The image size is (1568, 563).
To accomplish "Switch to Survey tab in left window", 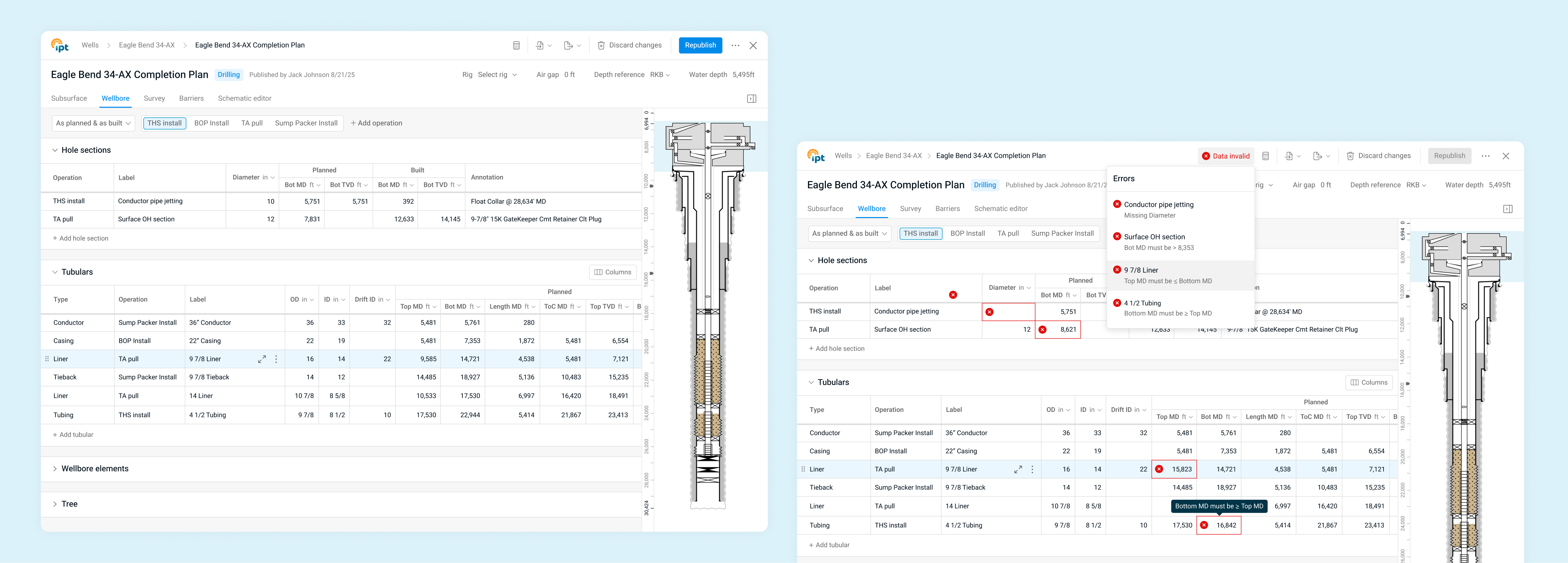I will tap(154, 99).
